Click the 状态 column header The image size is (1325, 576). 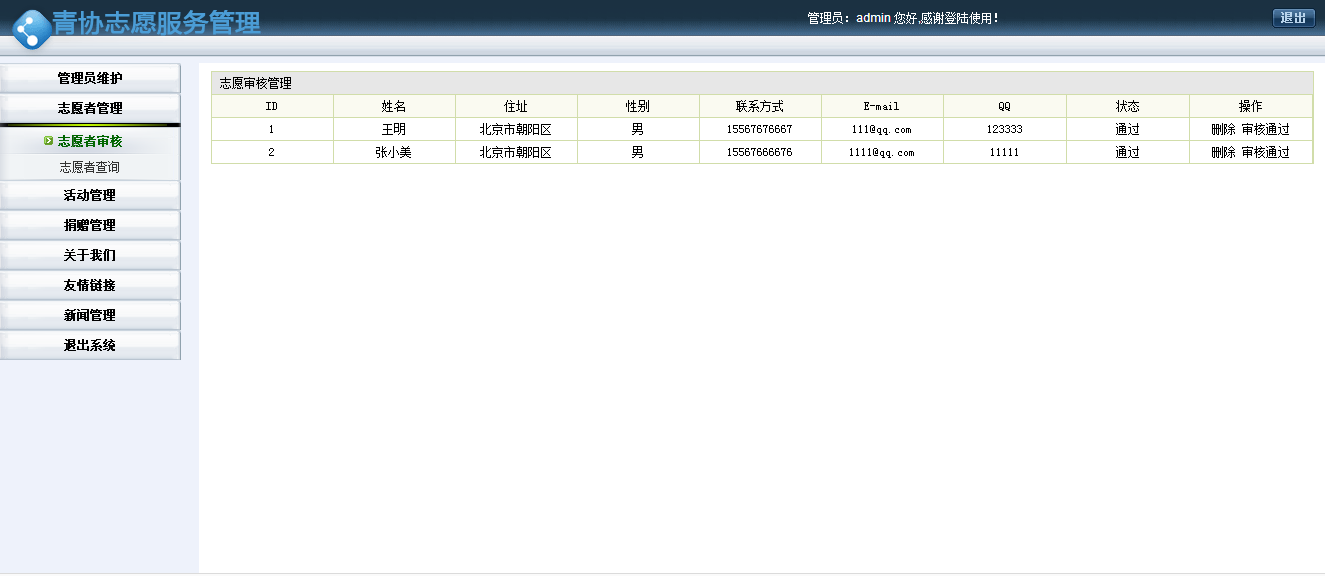point(1128,106)
